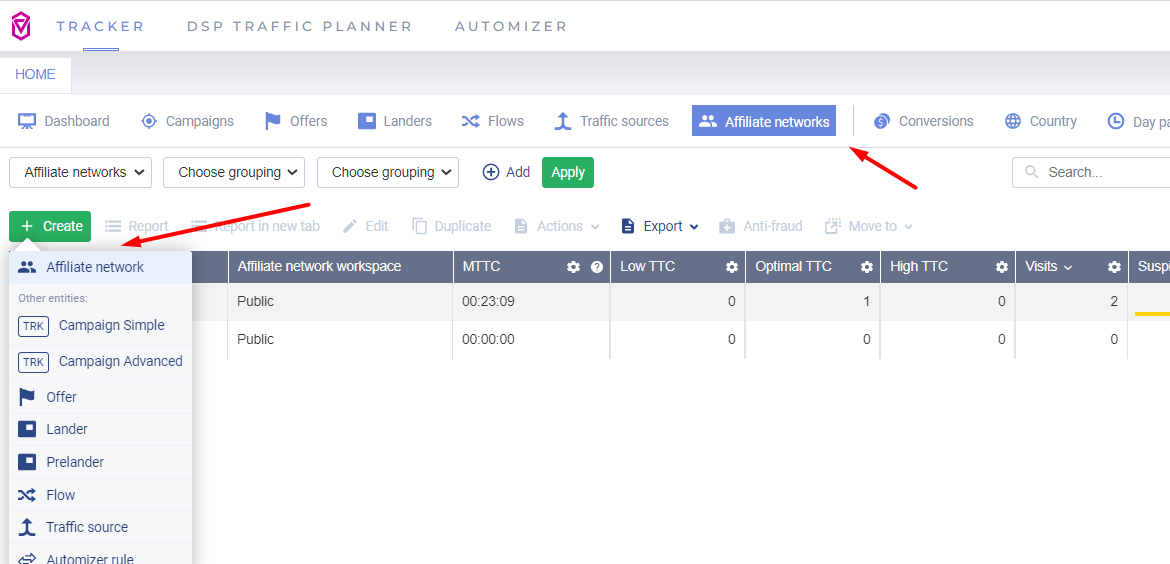Open Optimal TTC column settings gear
Viewport: 1170px width, 564px height.
coord(867,267)
